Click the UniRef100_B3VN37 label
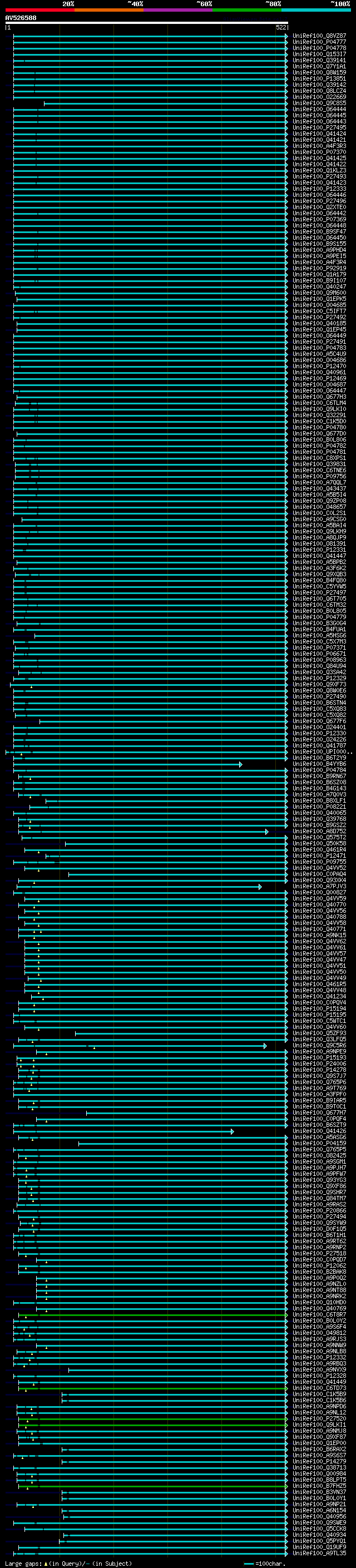Screen dimensions: 356x1568 (319, 1492)
